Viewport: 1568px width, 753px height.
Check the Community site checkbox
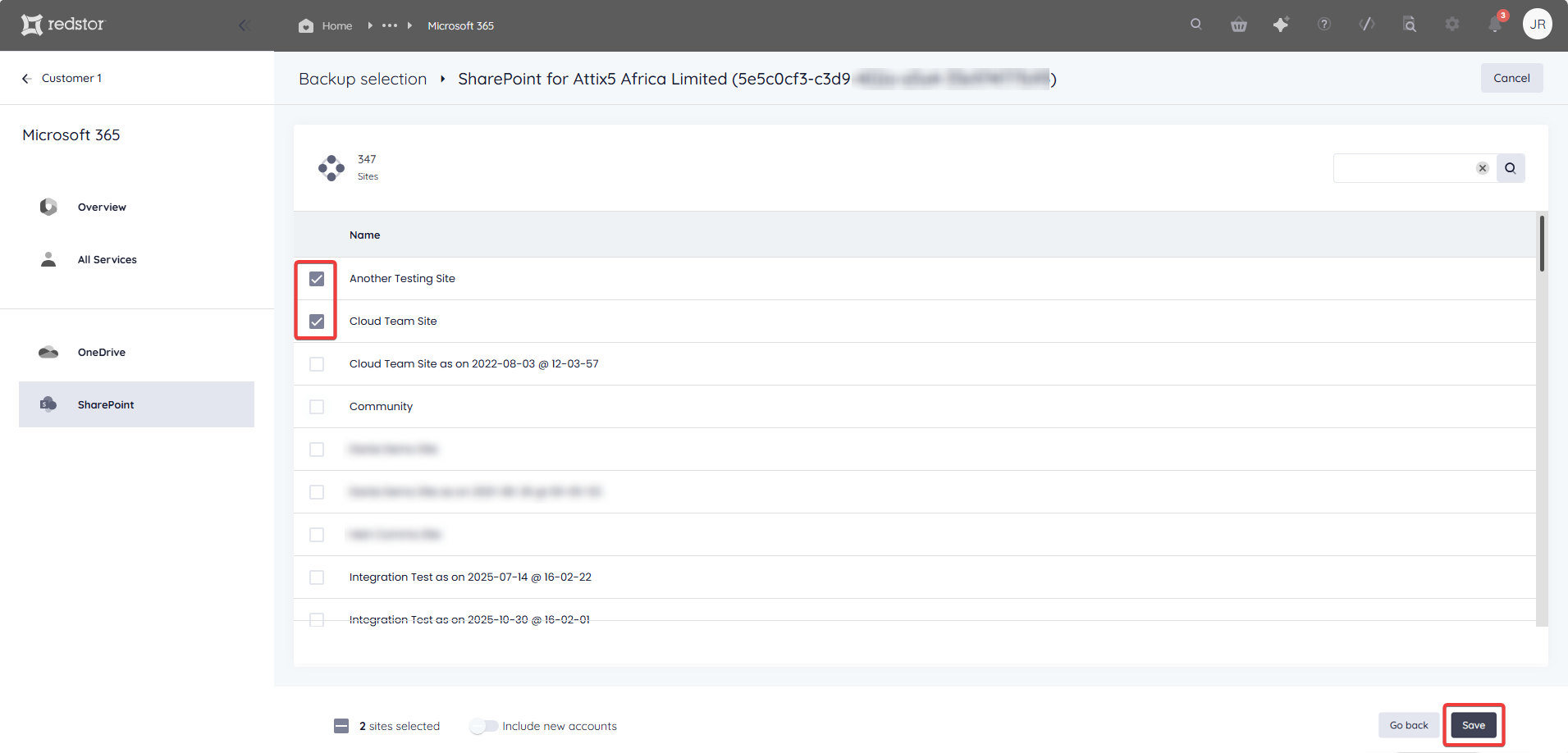click(x=317, y=407)
